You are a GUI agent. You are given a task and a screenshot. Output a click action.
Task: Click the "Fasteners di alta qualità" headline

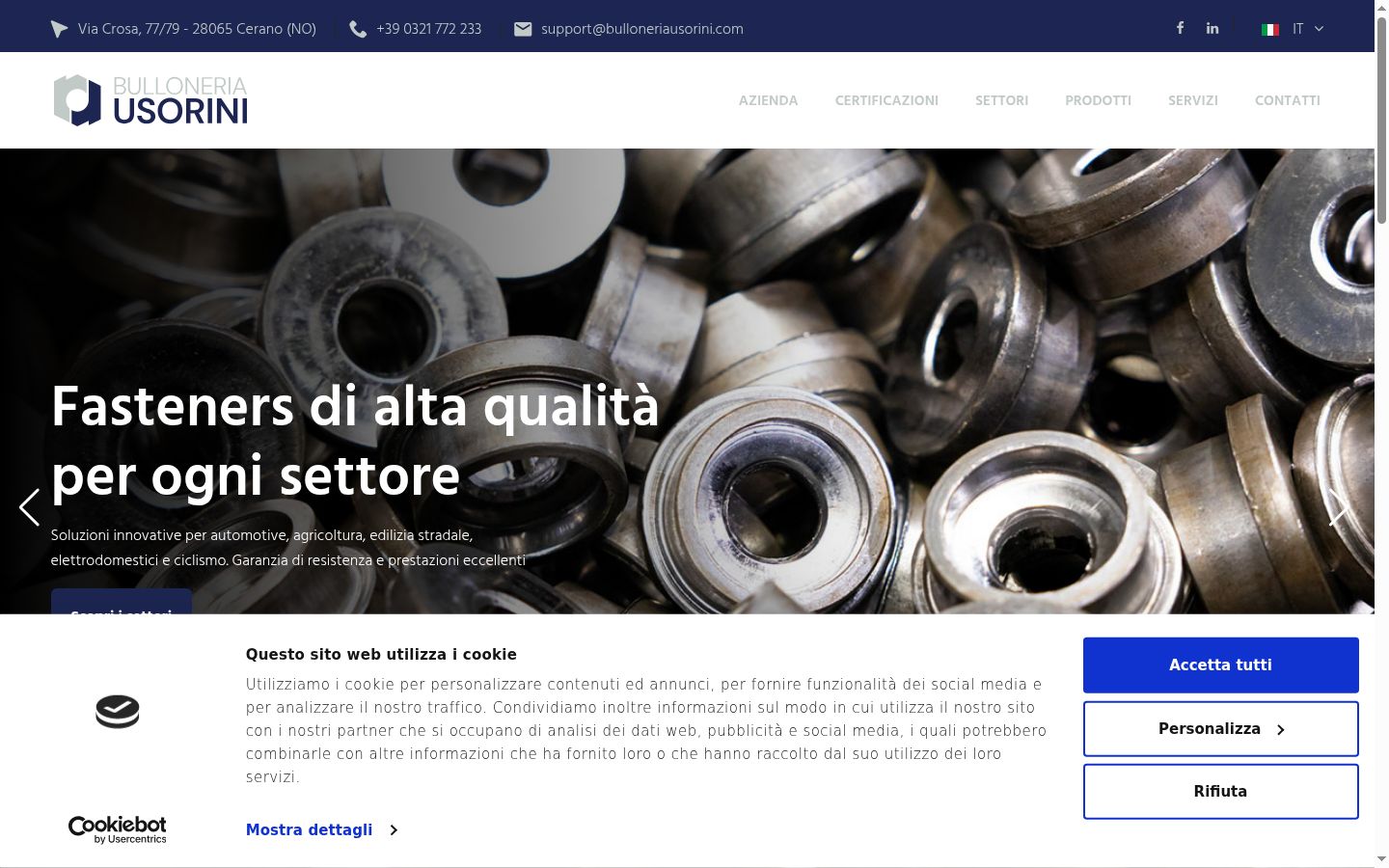pyautogui.click(x=355, y=408)
